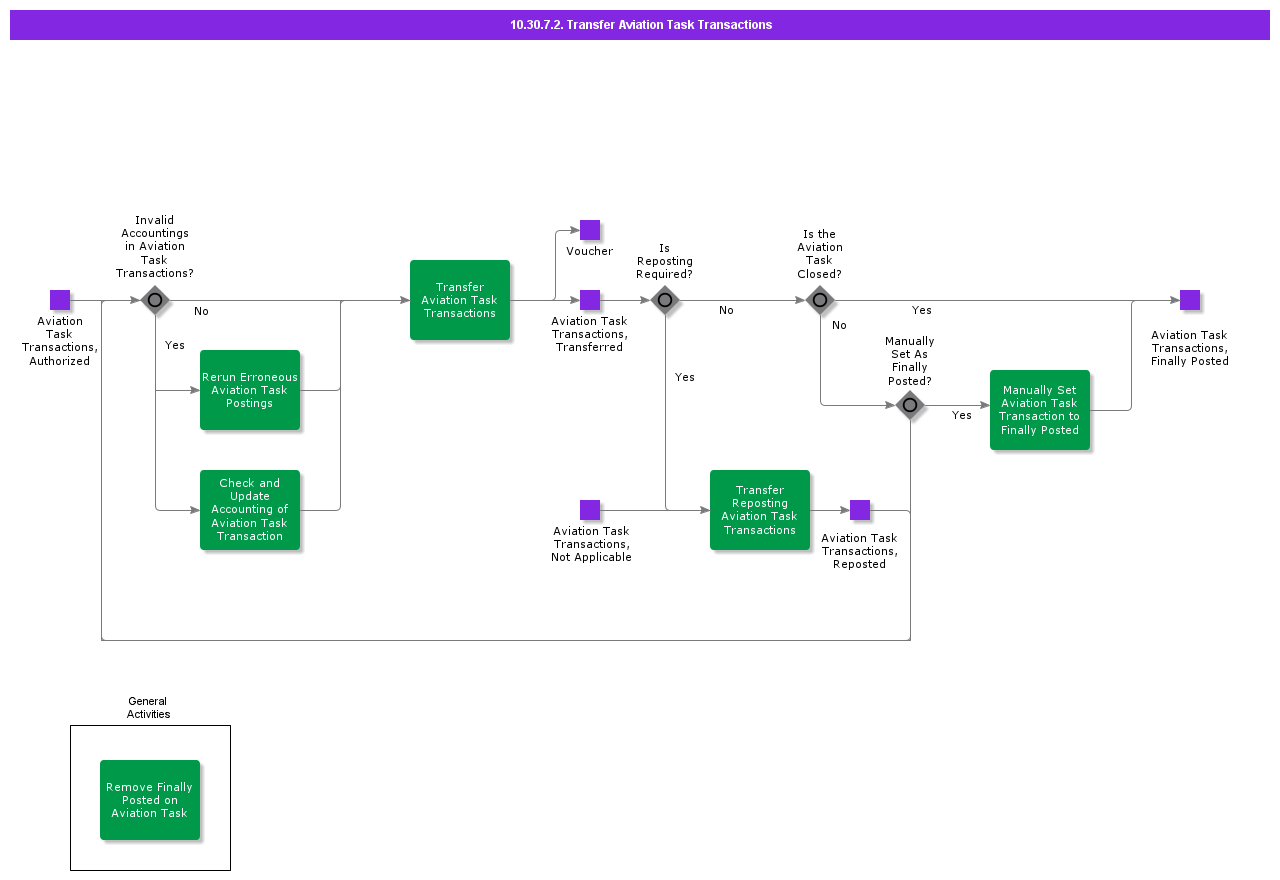The height and width of the screenshot is (880, 1280).
Task: Open Check and Update Accounting activity
Action: [x=250, y=510]
